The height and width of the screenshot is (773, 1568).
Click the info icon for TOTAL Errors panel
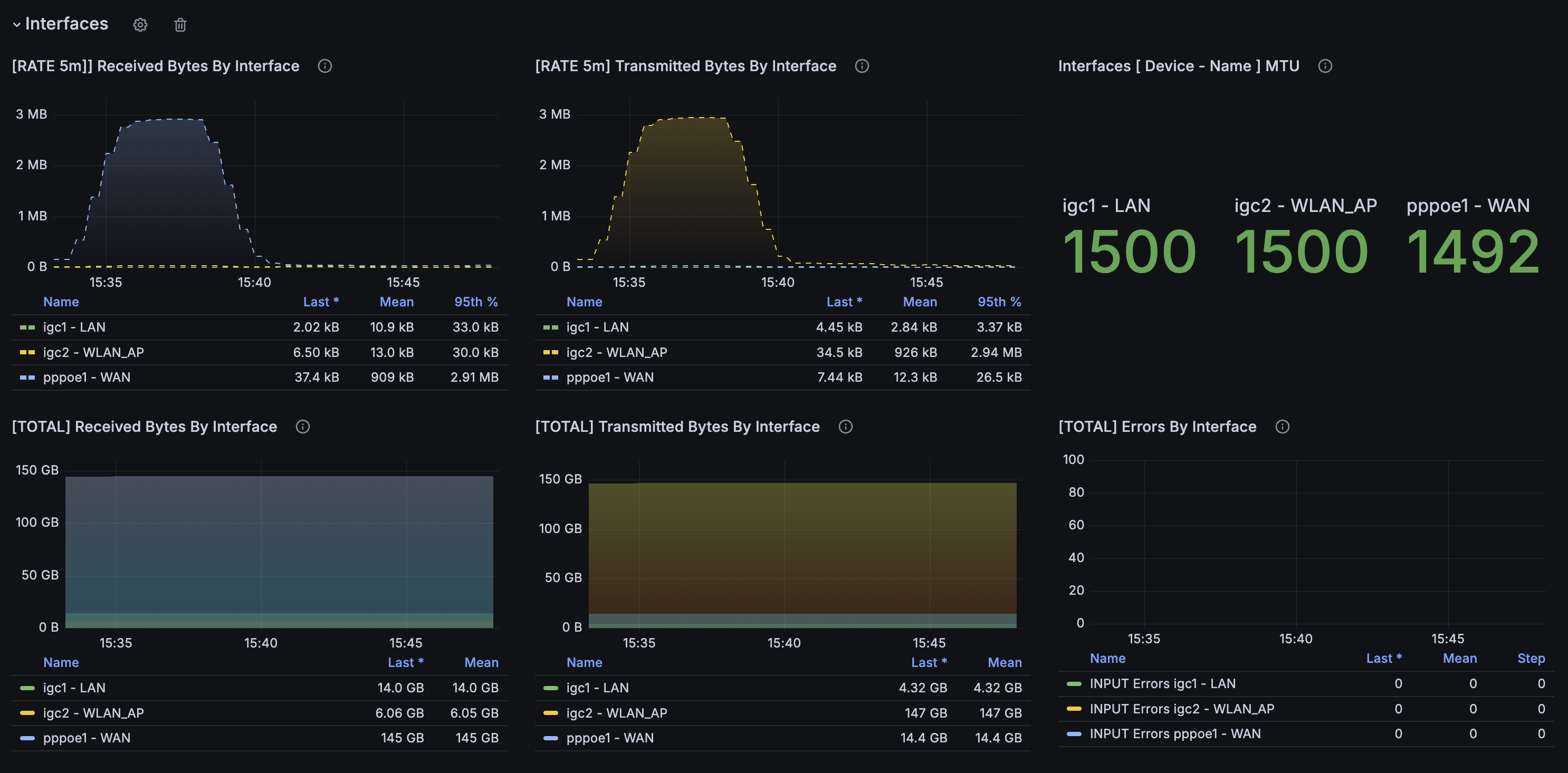tap(1283, 427)
